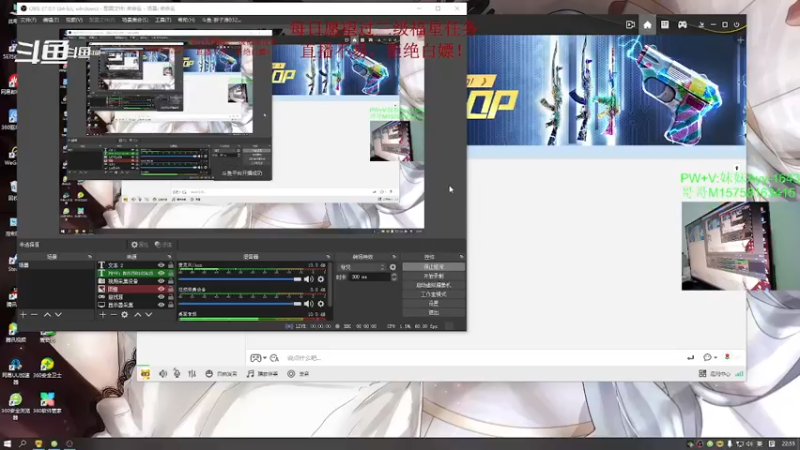This screenshot has height=450, width=800.
Task: Click the microphone icon in streaming app toolbar
Action: [177, 374]
